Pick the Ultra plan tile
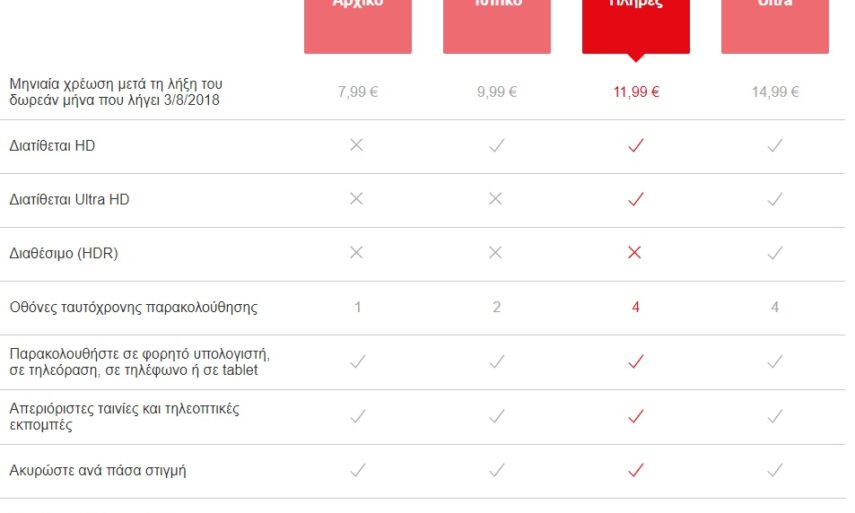 [774, 24]
